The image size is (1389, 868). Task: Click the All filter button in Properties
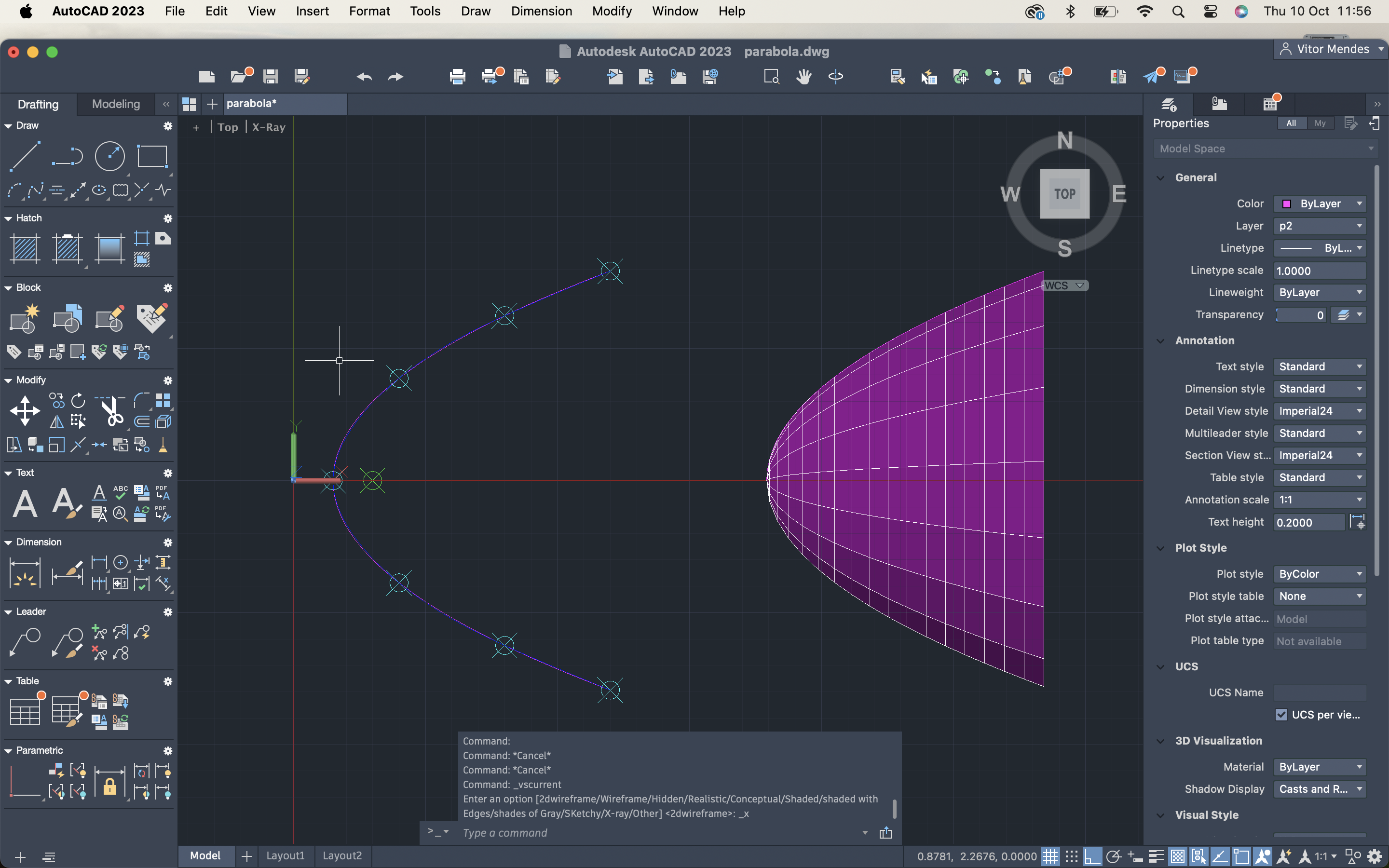(x=1292, y=123)
